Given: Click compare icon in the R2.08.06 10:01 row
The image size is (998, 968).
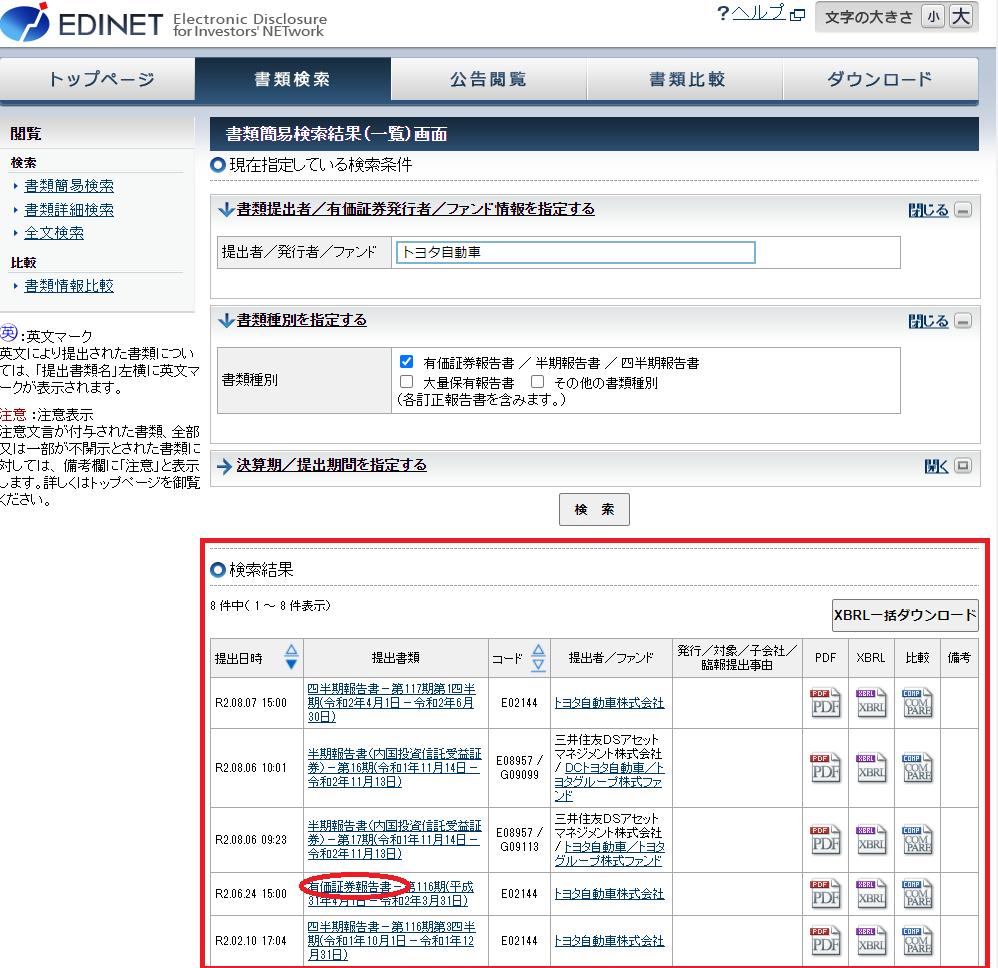Looking at the screenshot, I should pyautogui.click(x=917, y=768).
